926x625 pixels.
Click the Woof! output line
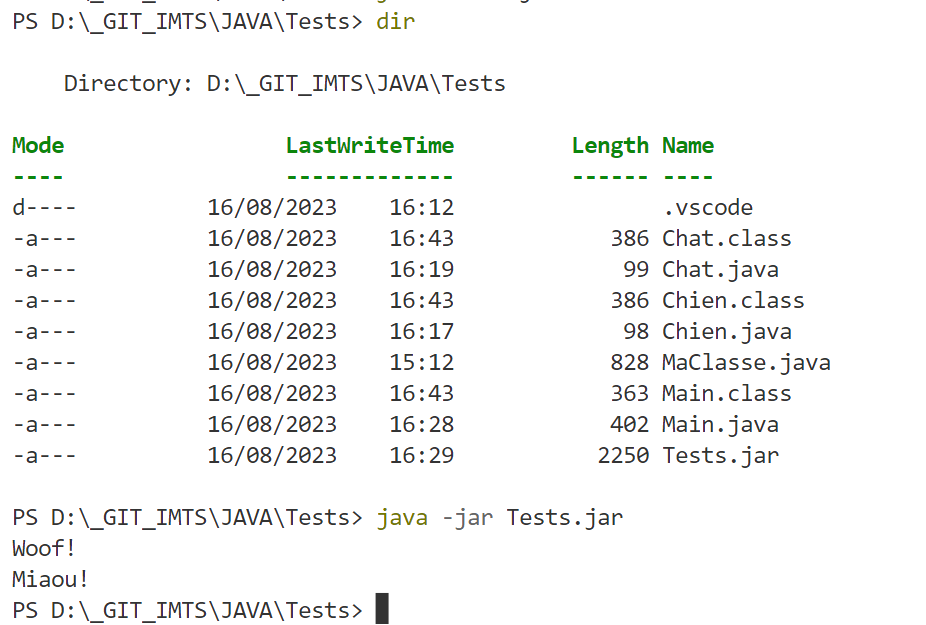click(44, 549)
